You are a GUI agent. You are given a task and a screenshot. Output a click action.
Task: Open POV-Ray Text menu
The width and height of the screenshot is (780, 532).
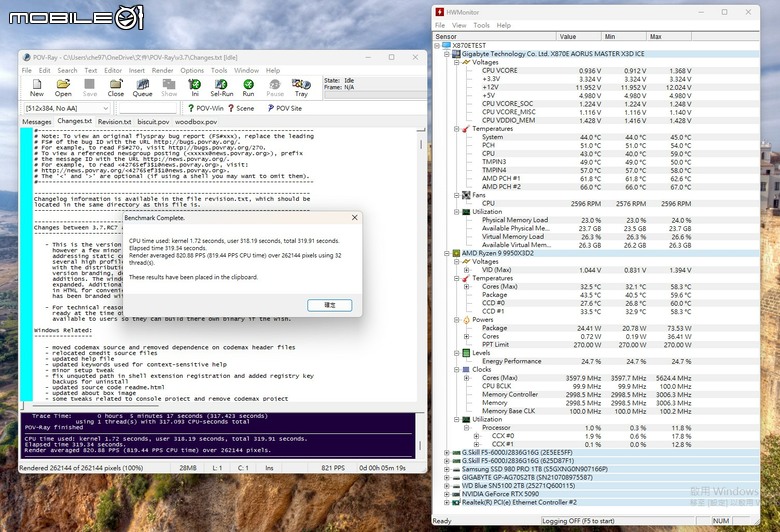(91, 70)
